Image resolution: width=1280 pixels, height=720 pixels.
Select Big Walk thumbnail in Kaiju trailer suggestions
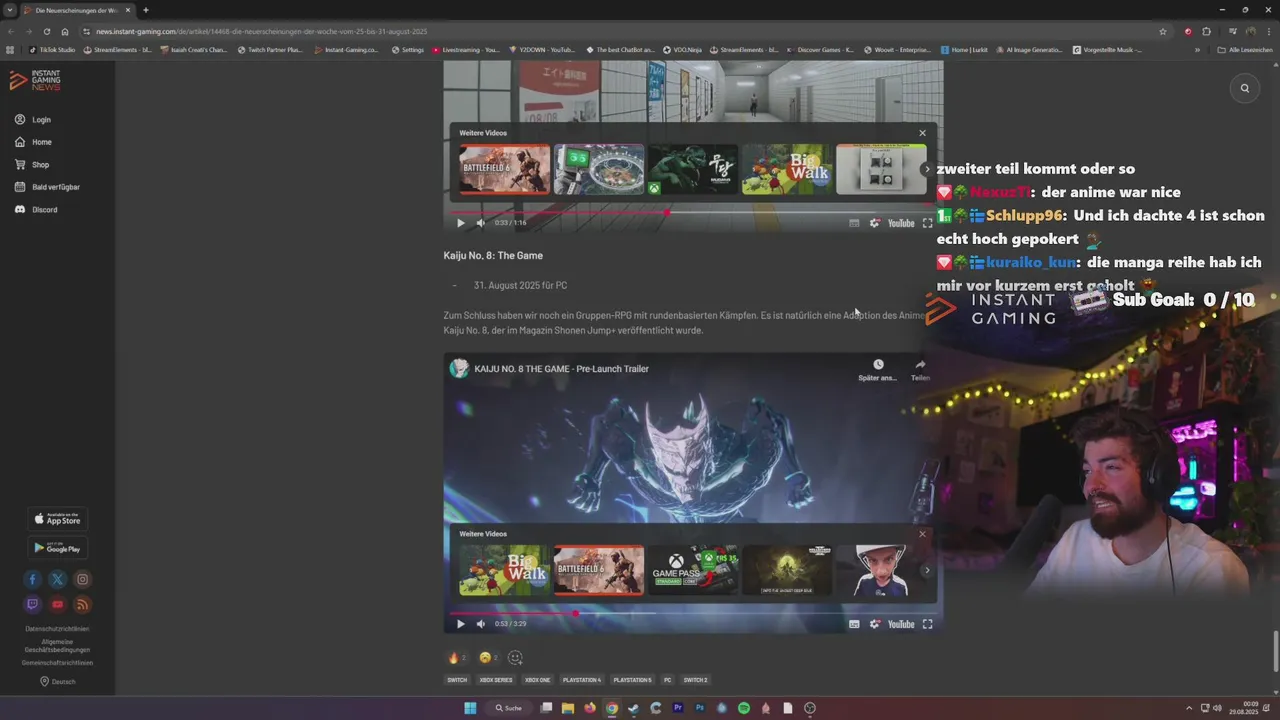click(504, 570)
